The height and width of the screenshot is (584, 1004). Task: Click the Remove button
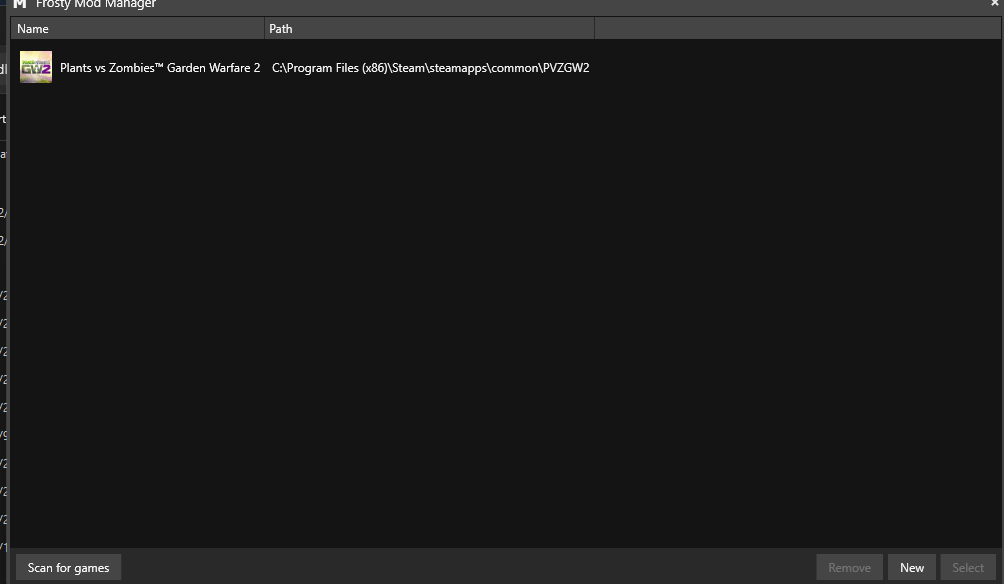(849, 567)
